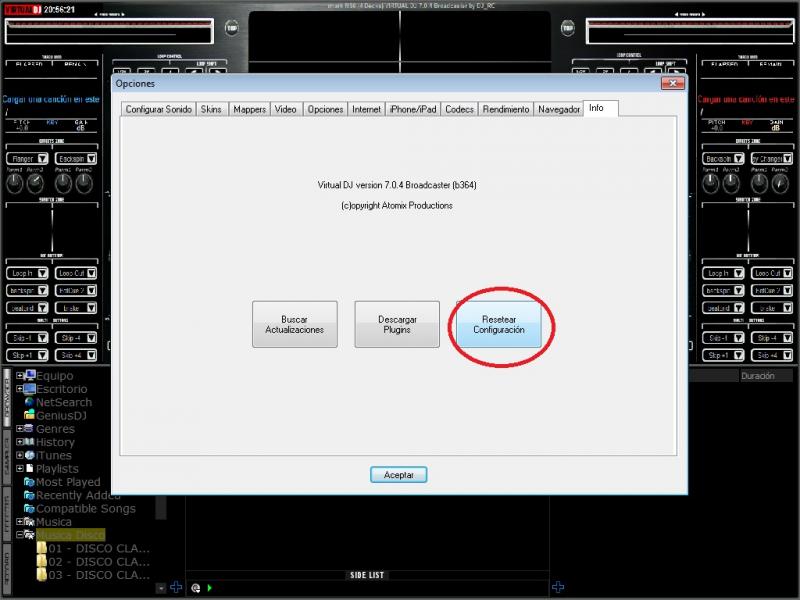Open the right deck brake dropdown
This screenshot has width=800, height=600.
[x=787, y=308]
